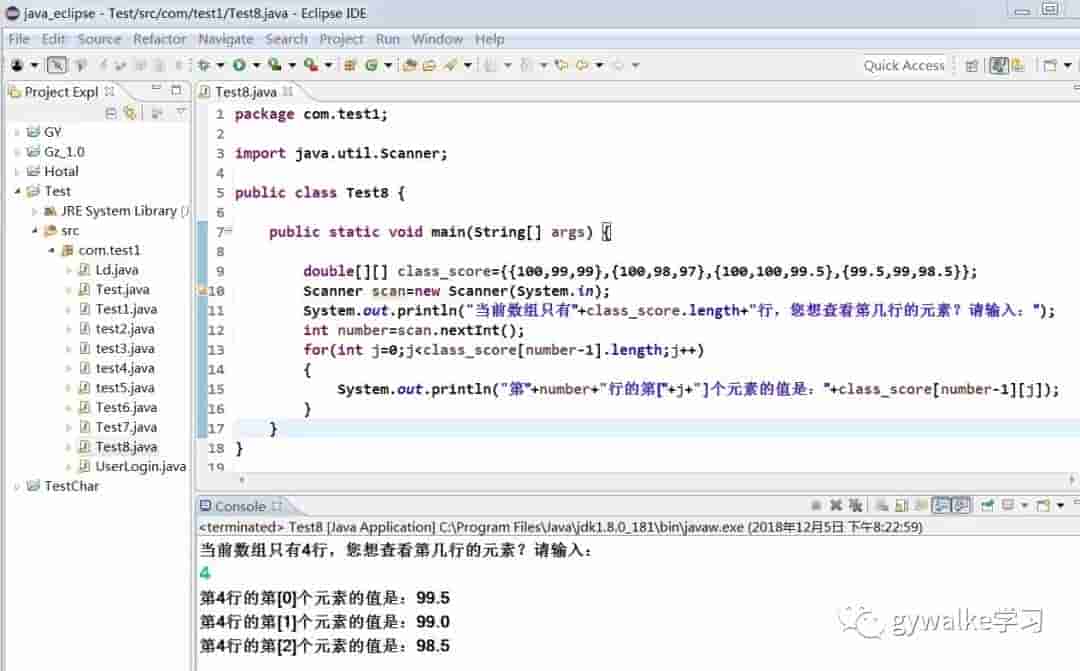The height and width of the screenshot is (671, 1080).
Task: Toggle Scroll Lock in Console toolbar
Action: (x=901, y=506)
